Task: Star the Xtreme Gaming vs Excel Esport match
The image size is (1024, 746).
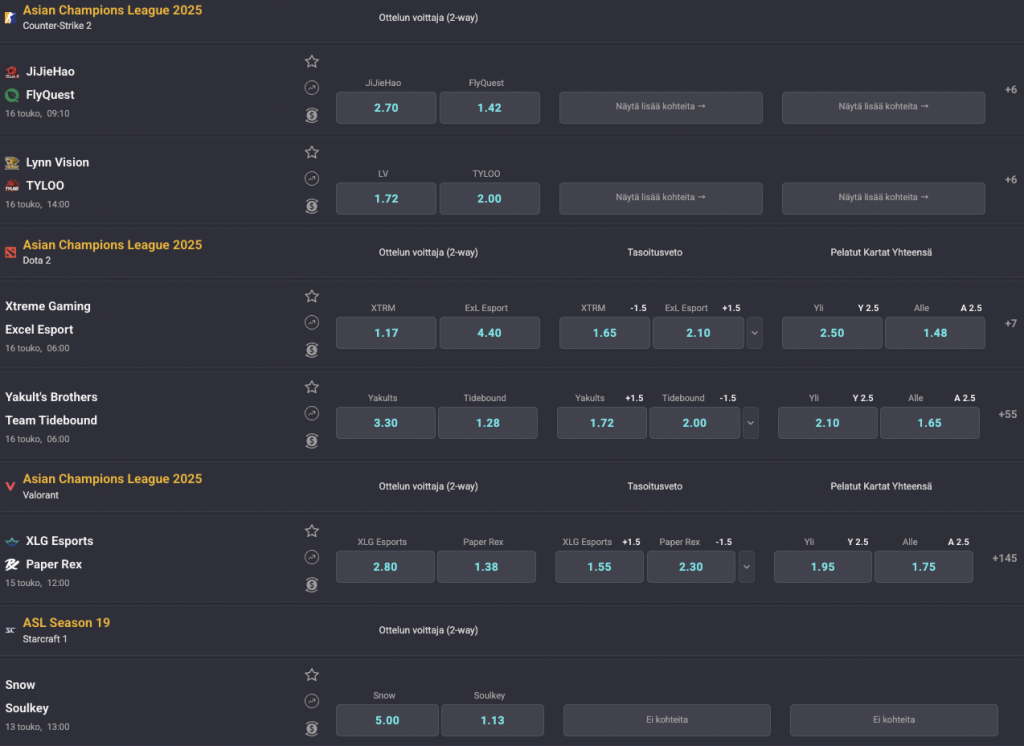Action: click(312, 296)
